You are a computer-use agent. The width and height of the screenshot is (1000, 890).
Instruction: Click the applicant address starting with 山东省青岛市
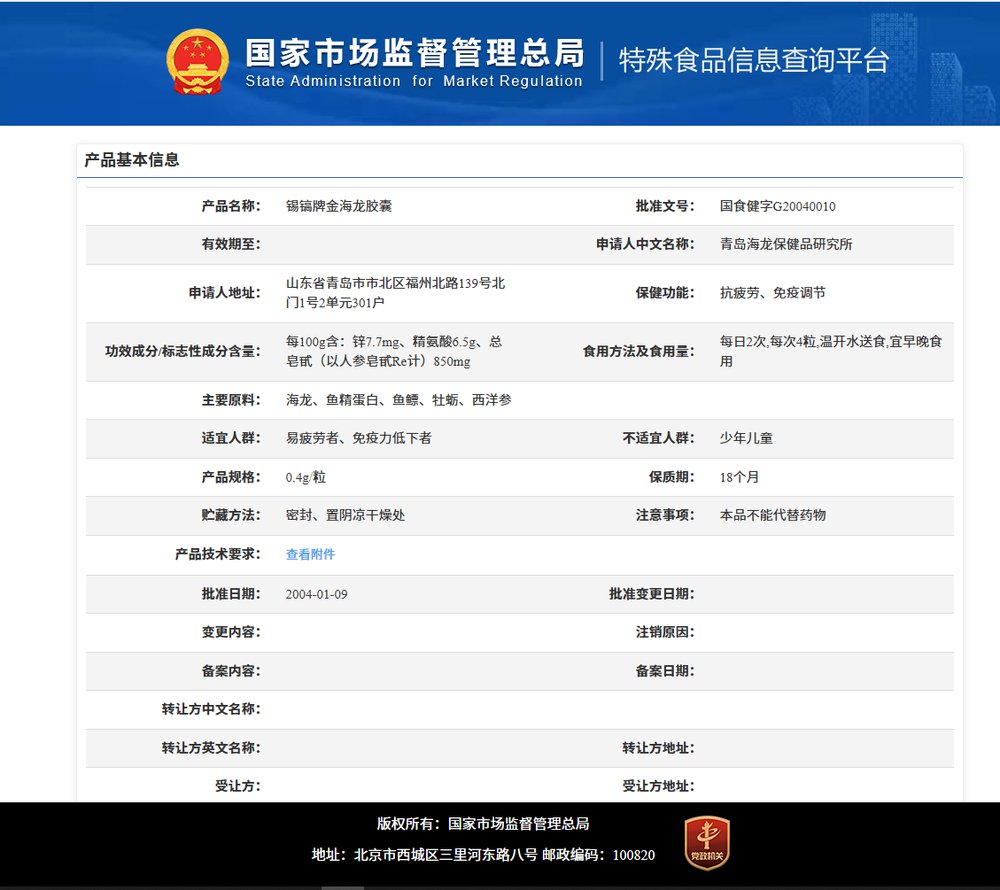[395, 292]
